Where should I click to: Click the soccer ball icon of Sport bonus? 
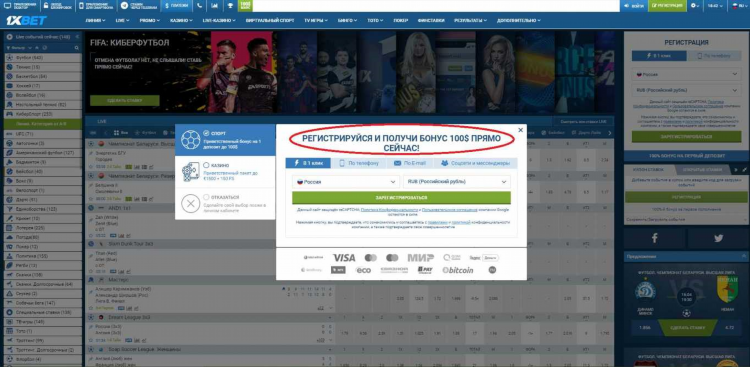(191, 139)
